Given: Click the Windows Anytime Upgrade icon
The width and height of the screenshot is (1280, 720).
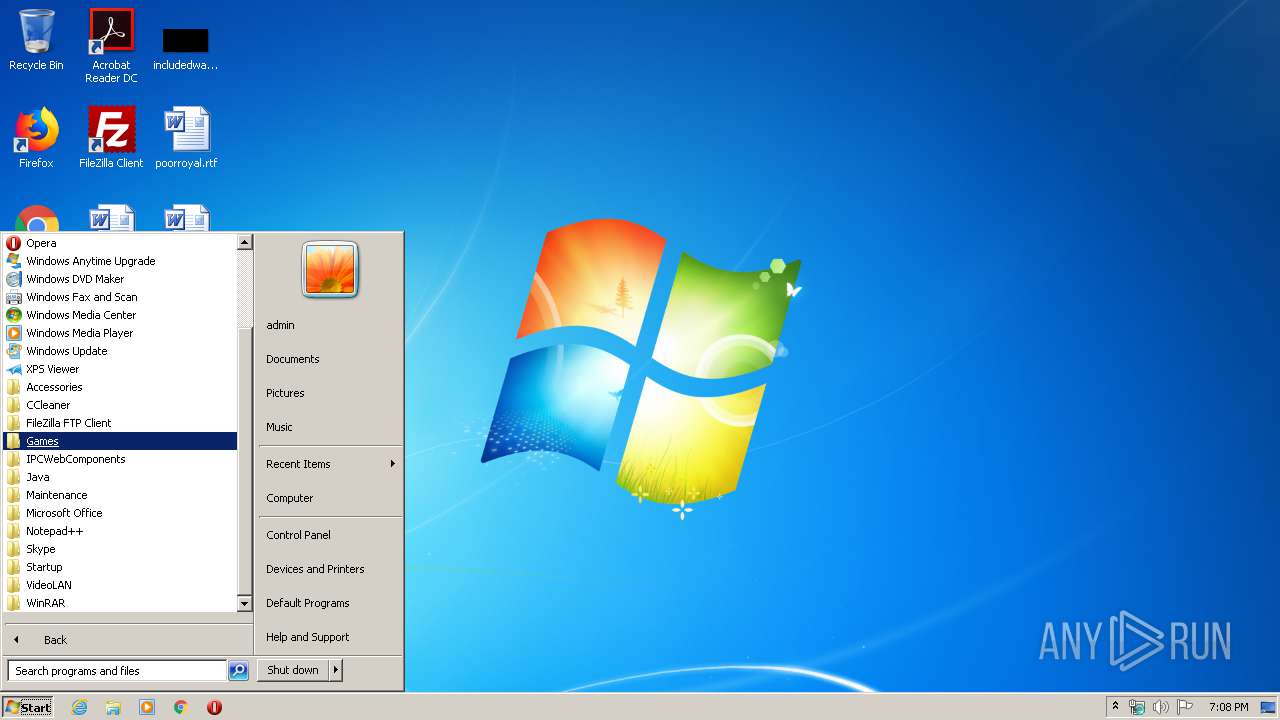Looking at the screenshot, I should point(14,261).
